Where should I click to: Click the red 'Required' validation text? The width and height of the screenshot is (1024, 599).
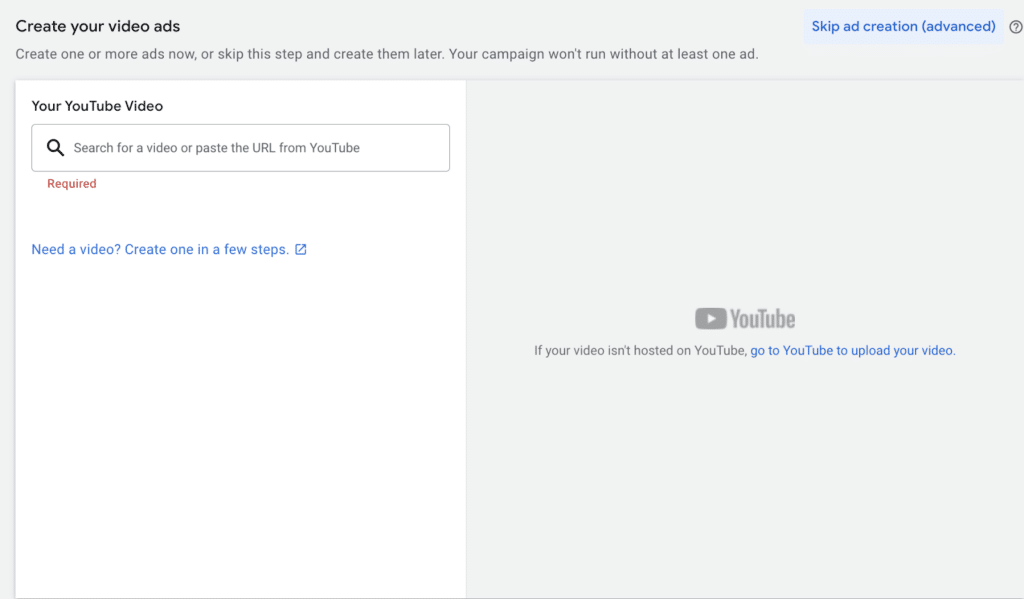click(x=72, y=184)
